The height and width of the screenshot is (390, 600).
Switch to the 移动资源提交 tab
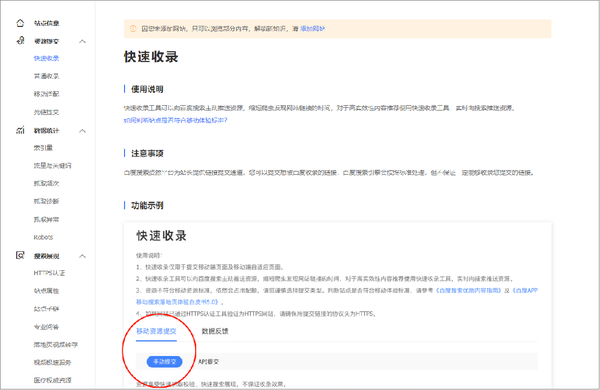pos(156,331)
